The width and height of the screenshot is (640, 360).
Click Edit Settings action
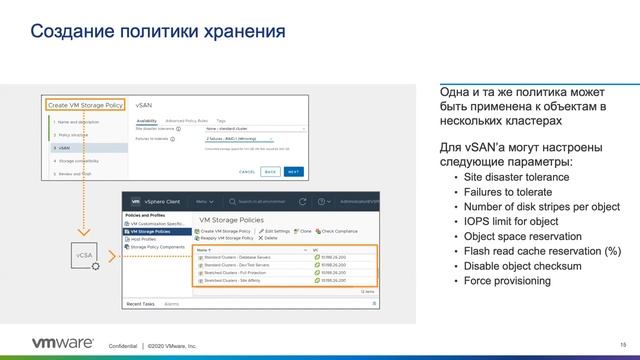point(277,231)
